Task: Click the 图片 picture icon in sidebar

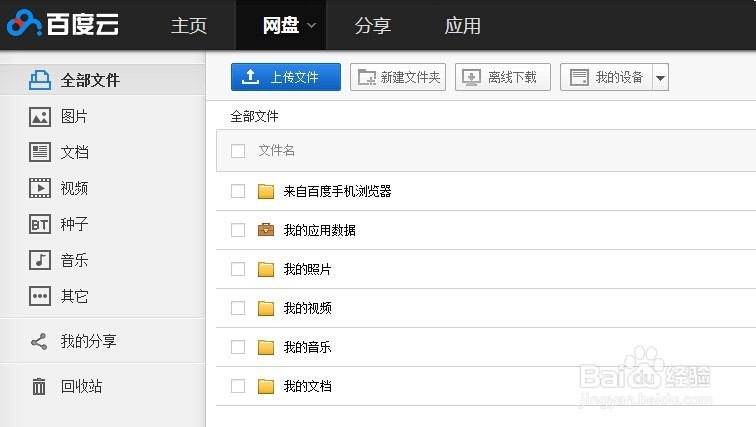Action: (40, 117)
